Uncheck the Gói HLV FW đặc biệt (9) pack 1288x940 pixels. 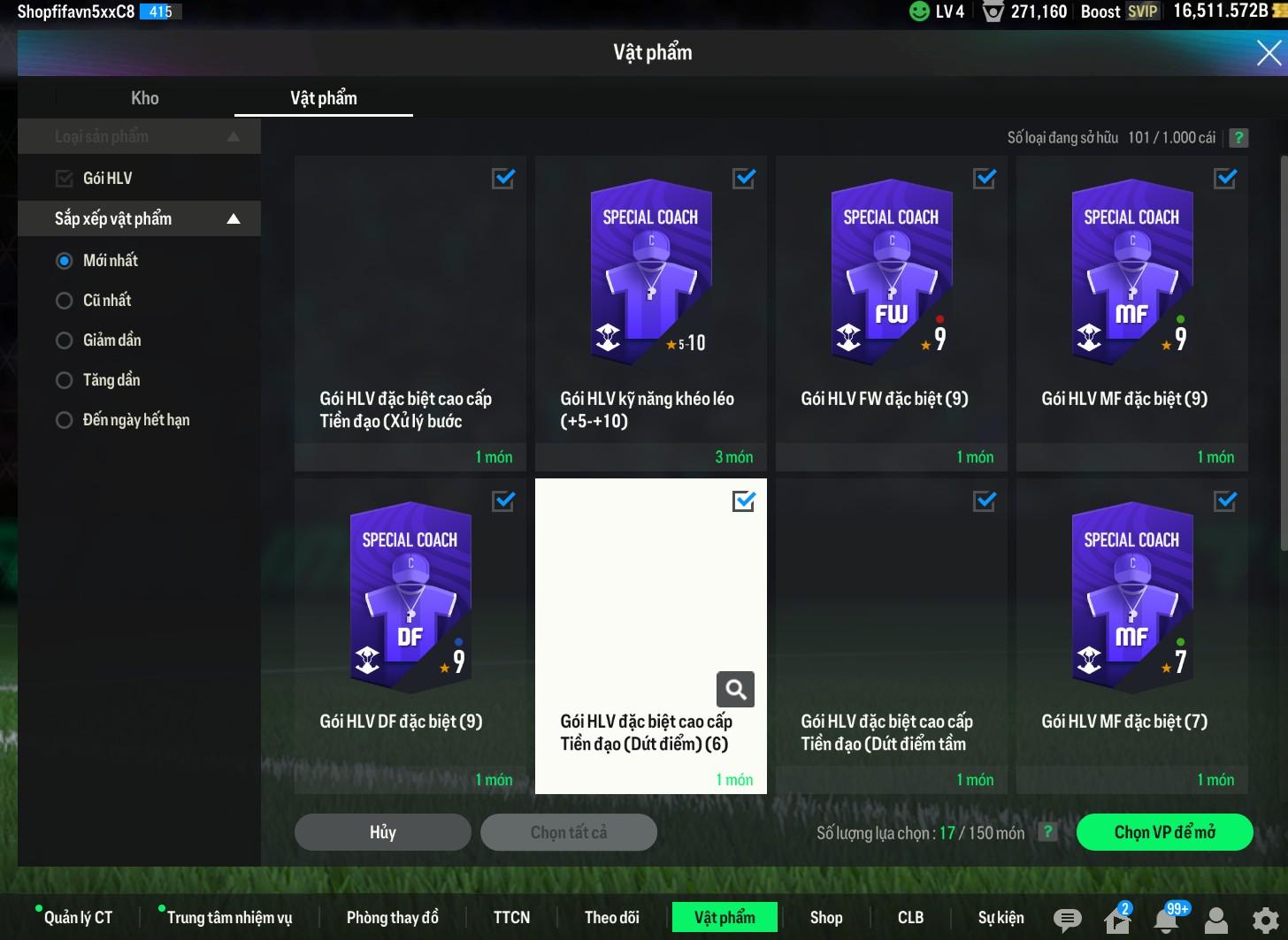984,179
